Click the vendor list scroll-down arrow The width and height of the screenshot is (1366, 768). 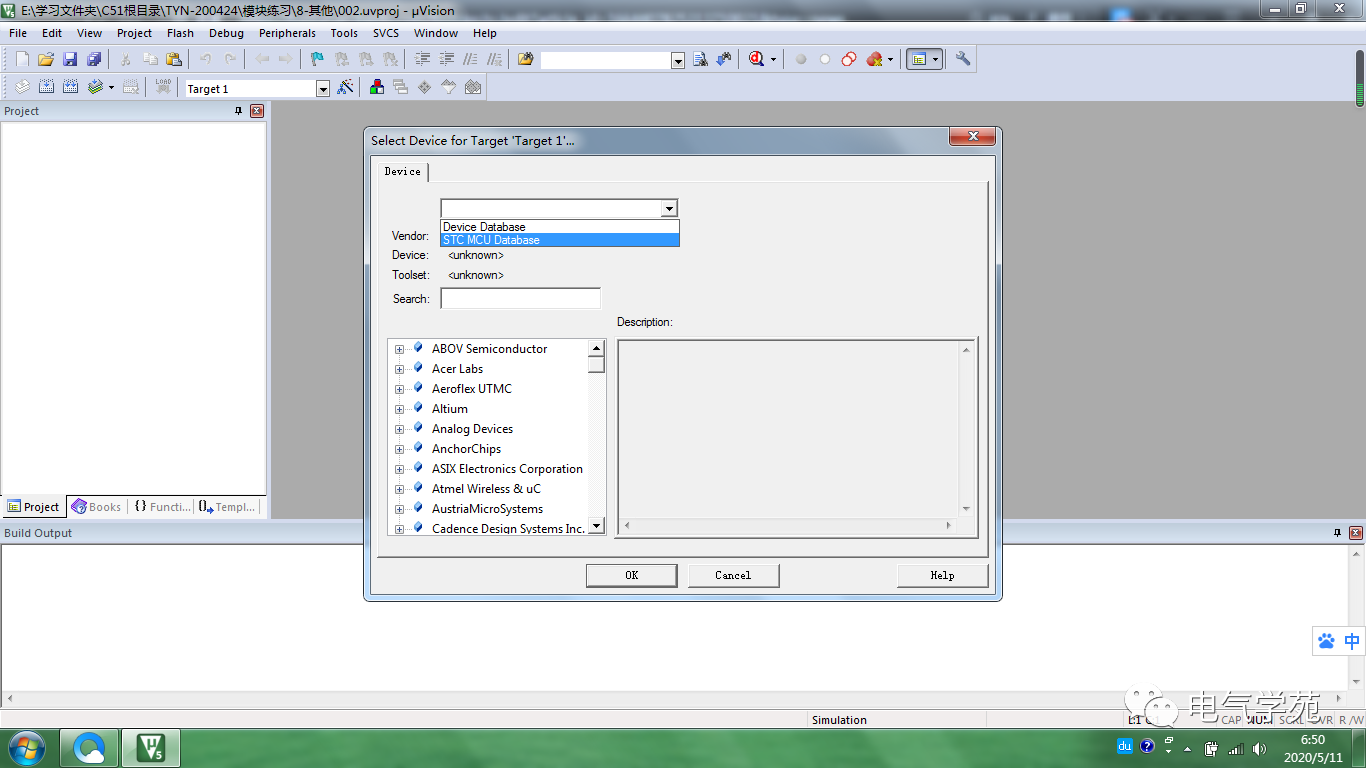coord(596,525)
